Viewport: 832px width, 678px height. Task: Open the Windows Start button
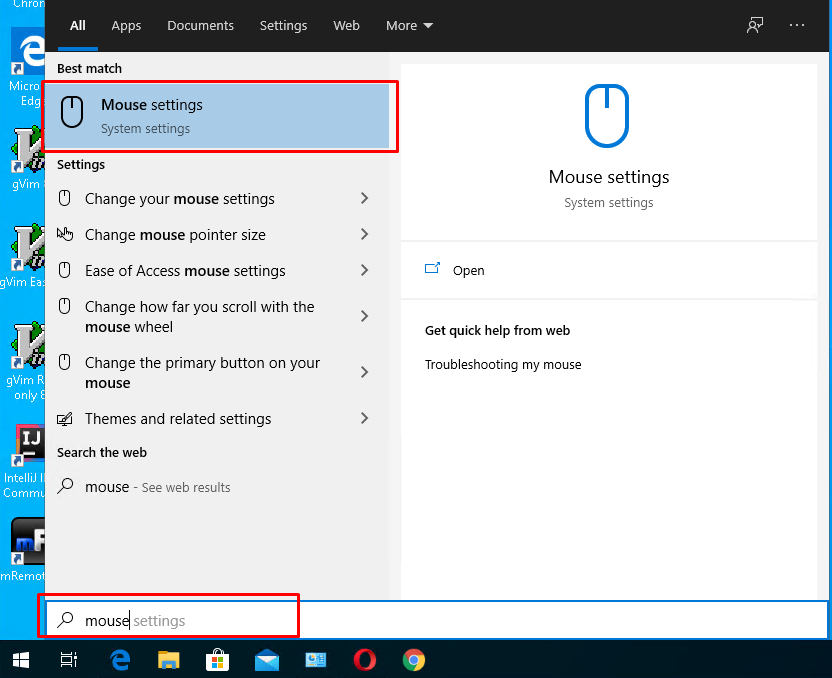pyautogui.click(x=21, y=660)
